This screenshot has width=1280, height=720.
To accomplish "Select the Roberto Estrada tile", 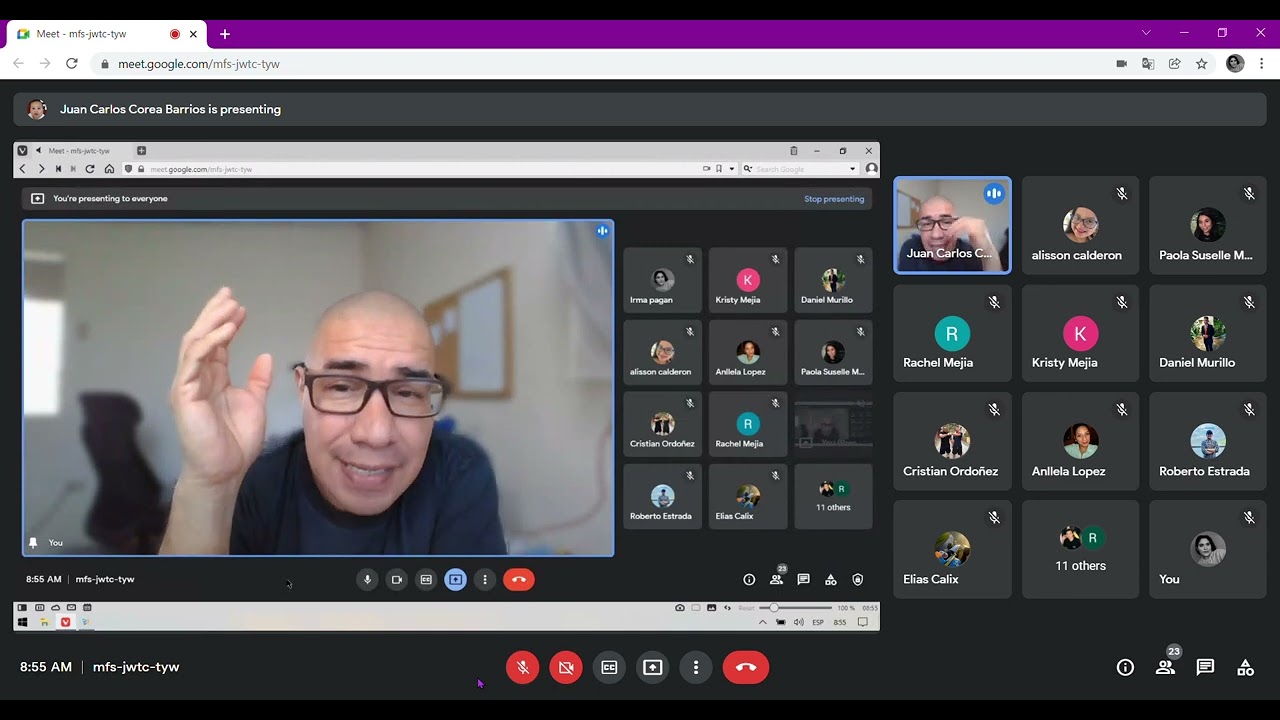I will [x=1208, y=441].
